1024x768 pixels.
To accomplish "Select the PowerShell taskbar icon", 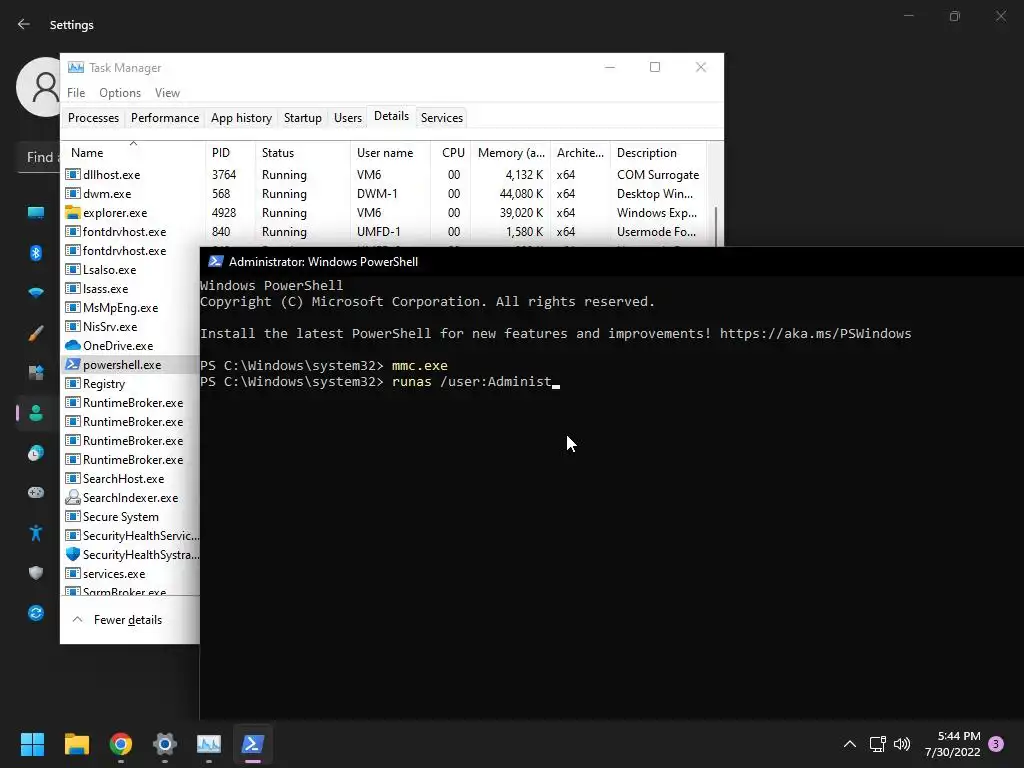I will [253, 743].
